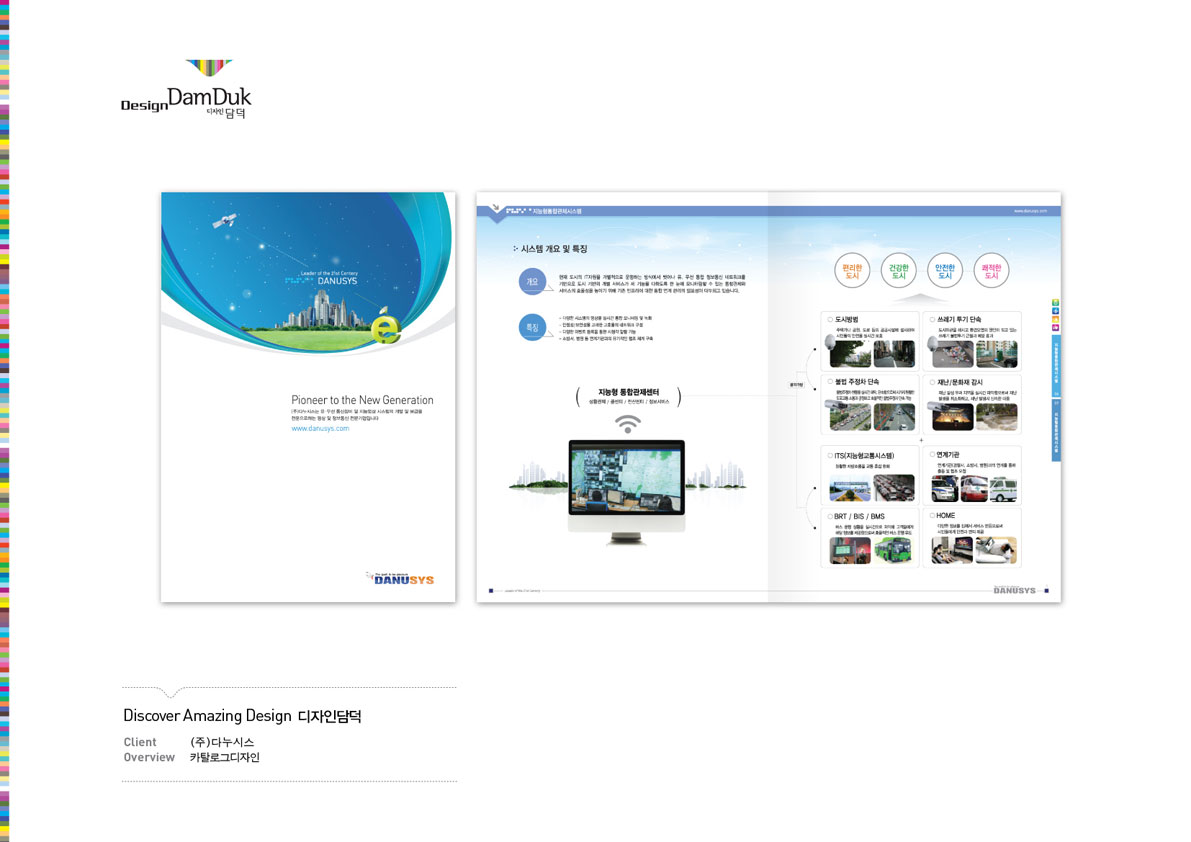Viewport: 1191px width, 842px height.
Task: Click the '건강한 도시' circle
Action: (x=899, y=271)
